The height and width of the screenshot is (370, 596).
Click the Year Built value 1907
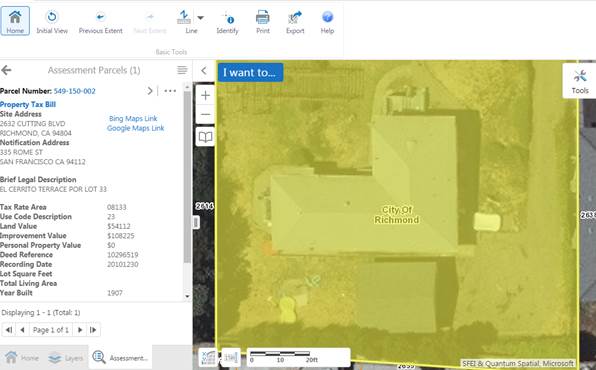point(115,293)
